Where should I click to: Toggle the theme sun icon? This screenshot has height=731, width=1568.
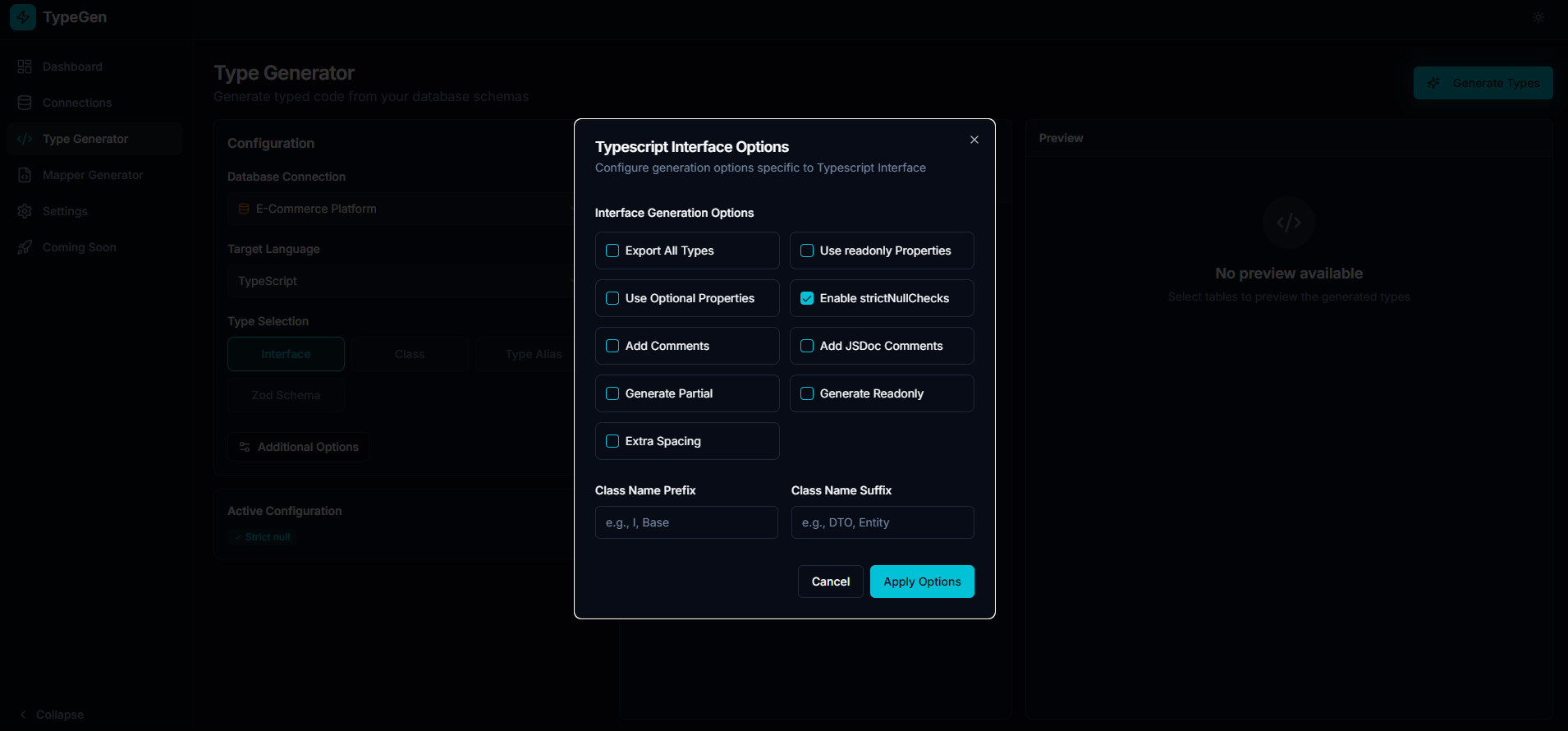coord(1538,17)
